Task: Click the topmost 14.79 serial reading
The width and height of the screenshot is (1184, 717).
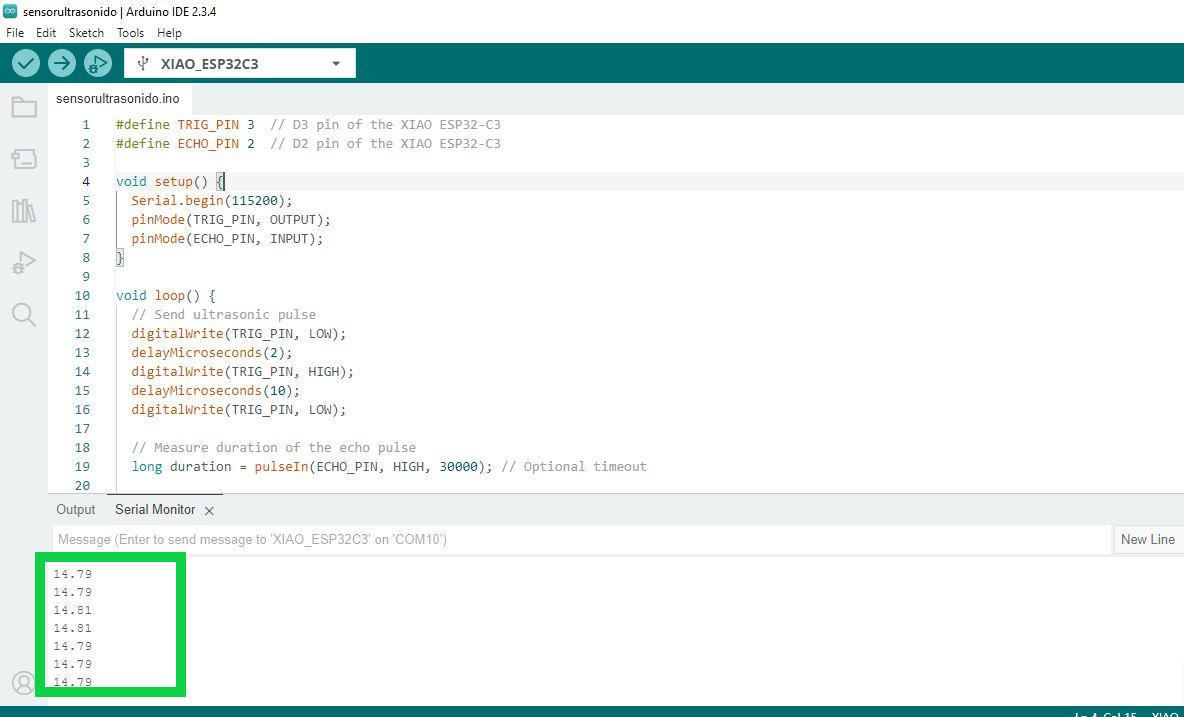Action: [72, 574]
